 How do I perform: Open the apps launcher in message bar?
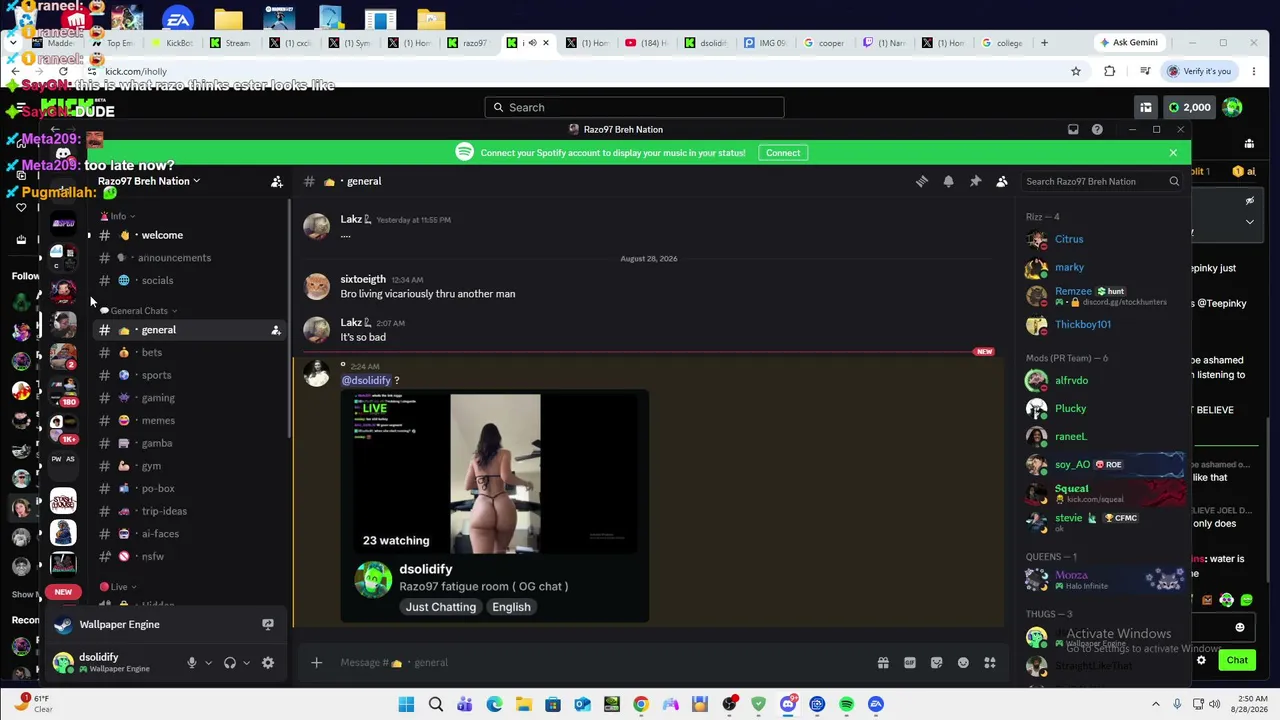click(990, 663)
